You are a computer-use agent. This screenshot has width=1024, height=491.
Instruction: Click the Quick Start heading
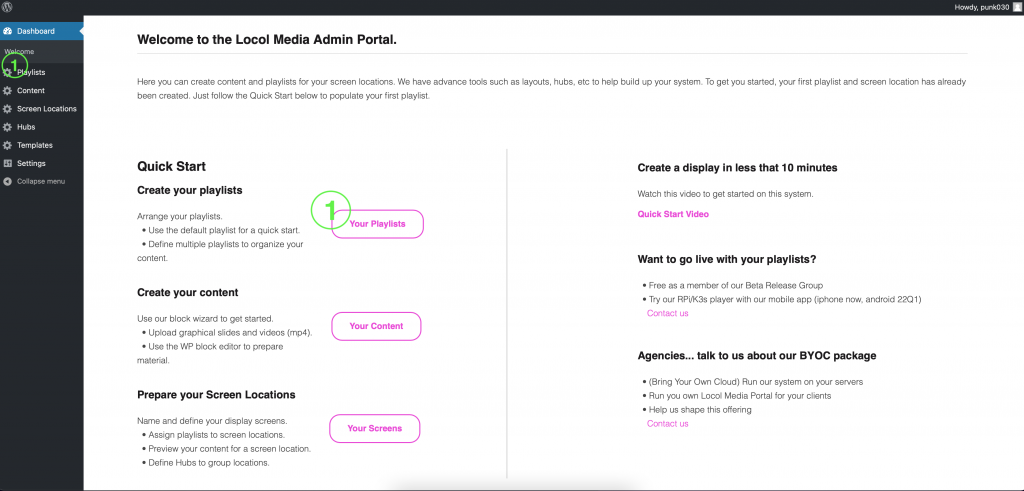tap(172, 167)
